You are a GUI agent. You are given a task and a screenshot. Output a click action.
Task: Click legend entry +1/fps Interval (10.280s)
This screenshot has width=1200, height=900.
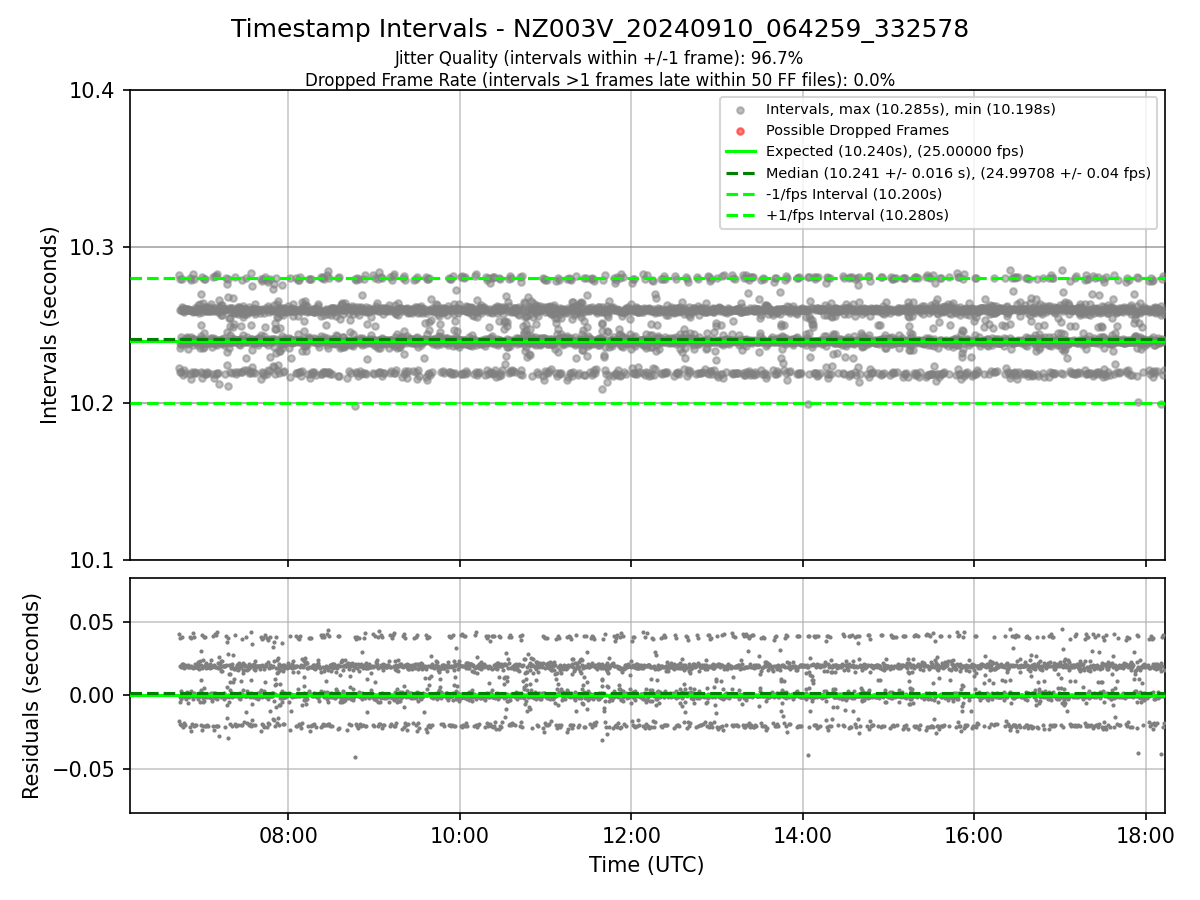tap(856, 214)
